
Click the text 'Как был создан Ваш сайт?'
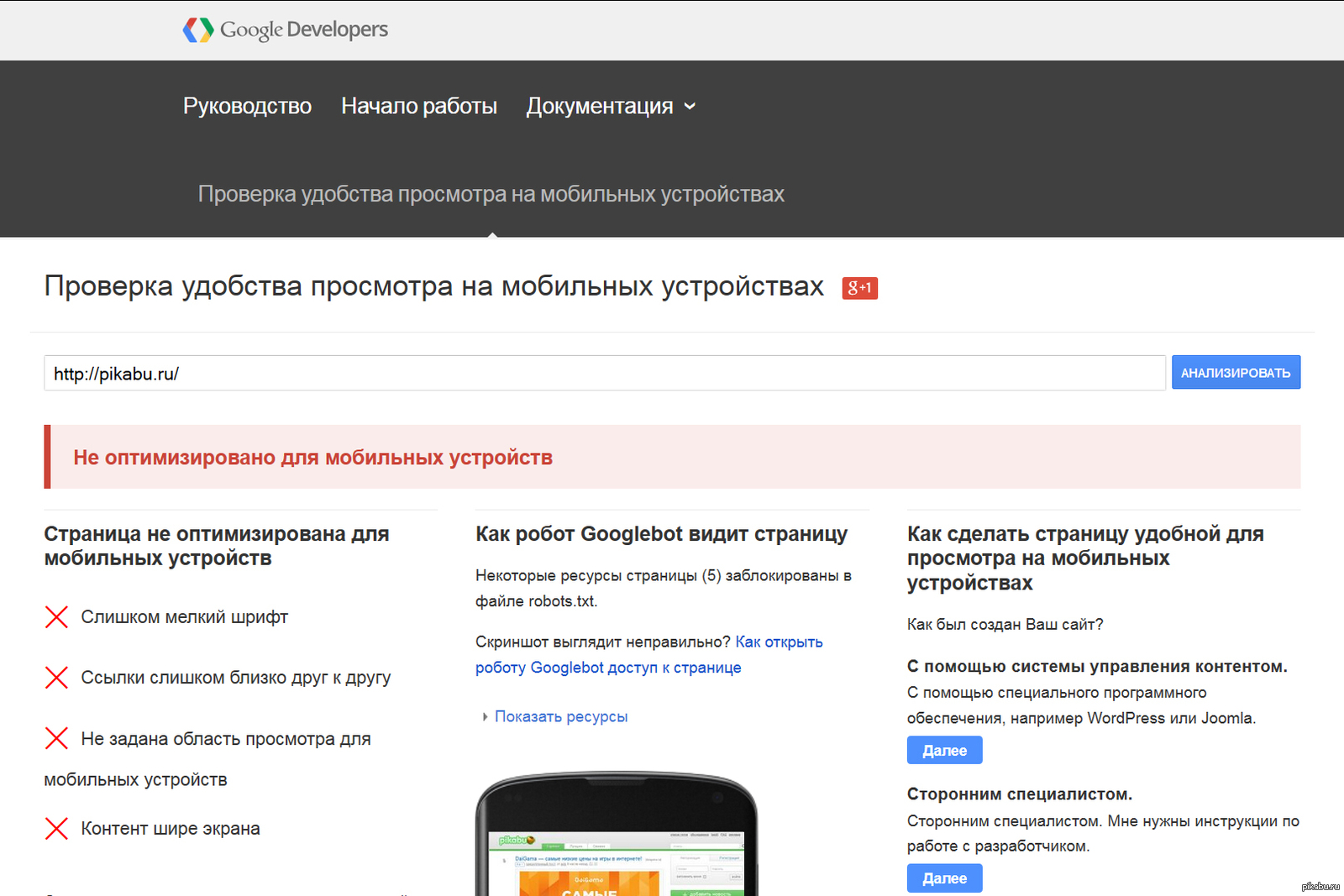click(x=1005, y=624)
